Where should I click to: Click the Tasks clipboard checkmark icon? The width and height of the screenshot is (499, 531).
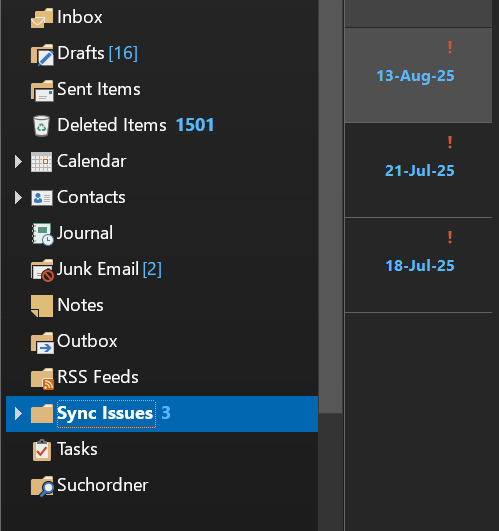pyautogui.click(x=42, y=450)
